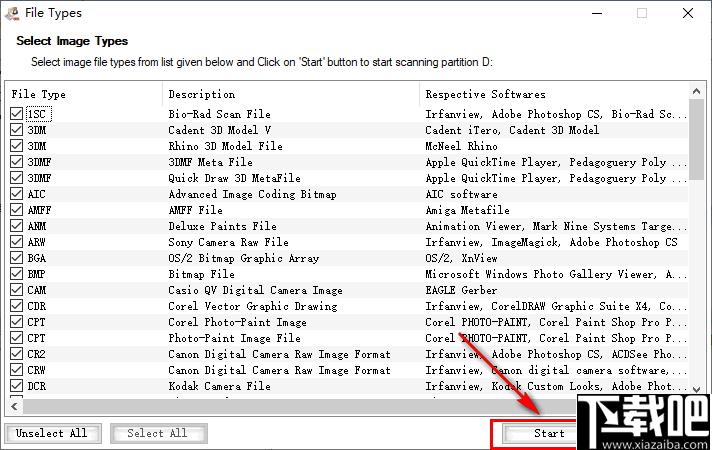Click the 'McNeel Rhino' software cell
The width and height of the screenshot is (712, 450).
tap(461, 146)
